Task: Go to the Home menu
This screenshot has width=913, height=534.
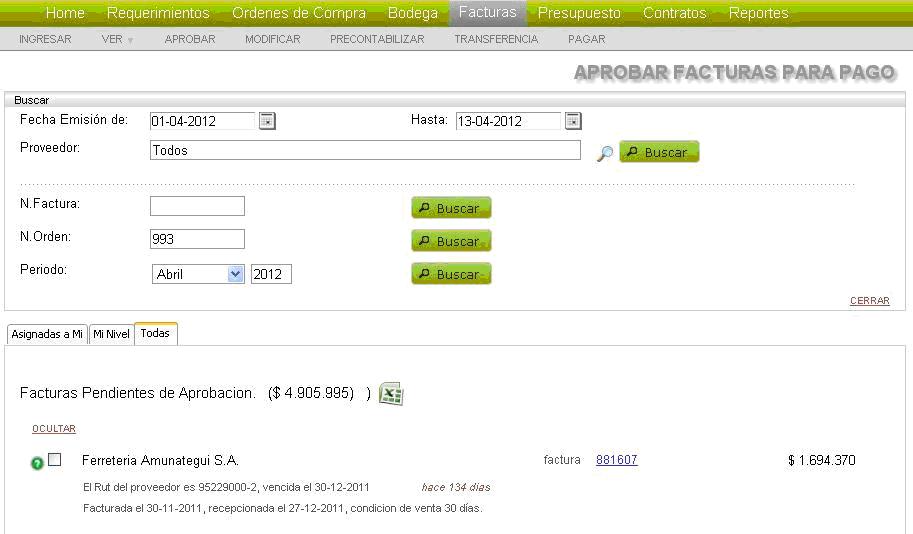Action: tap(65, 13)
